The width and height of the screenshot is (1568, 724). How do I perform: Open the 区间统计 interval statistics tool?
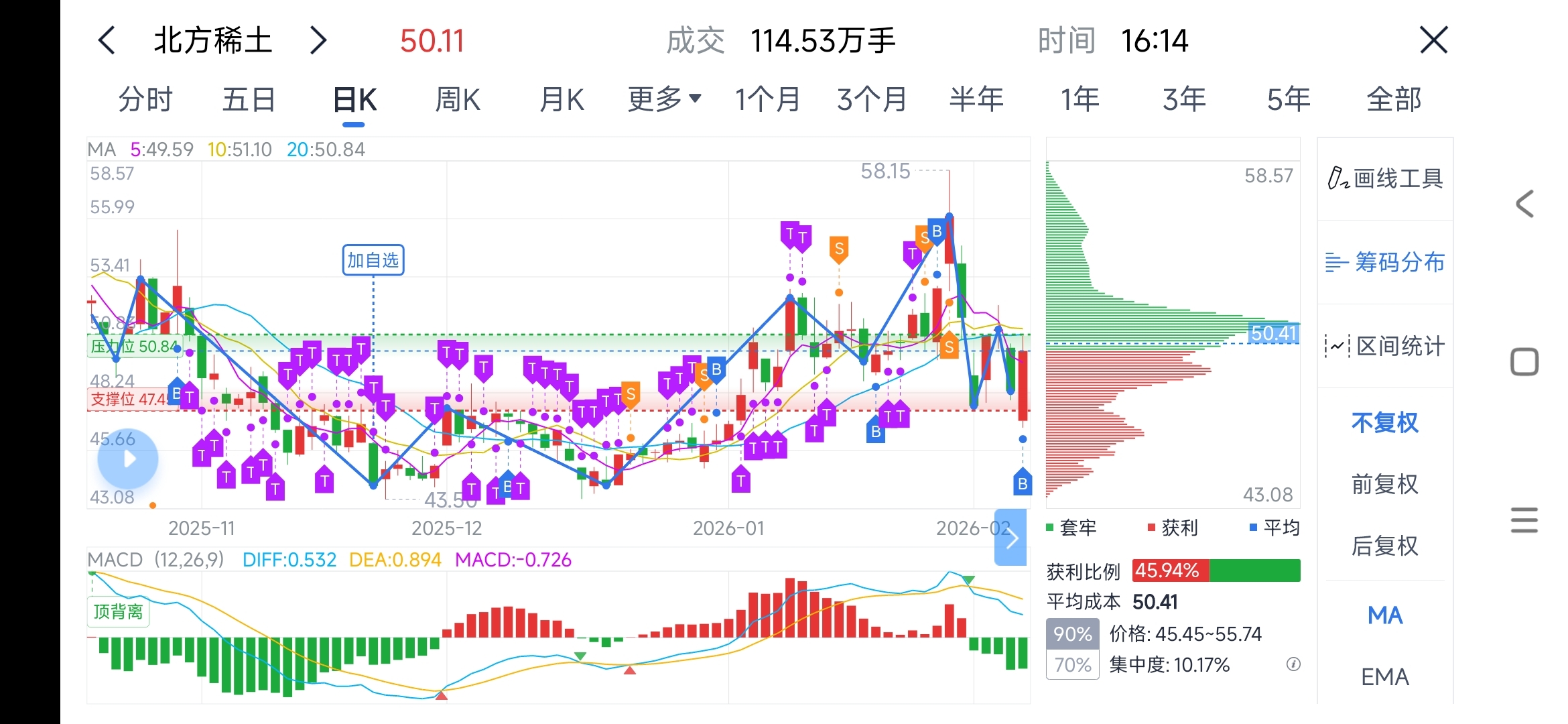tap(1384, 347)
